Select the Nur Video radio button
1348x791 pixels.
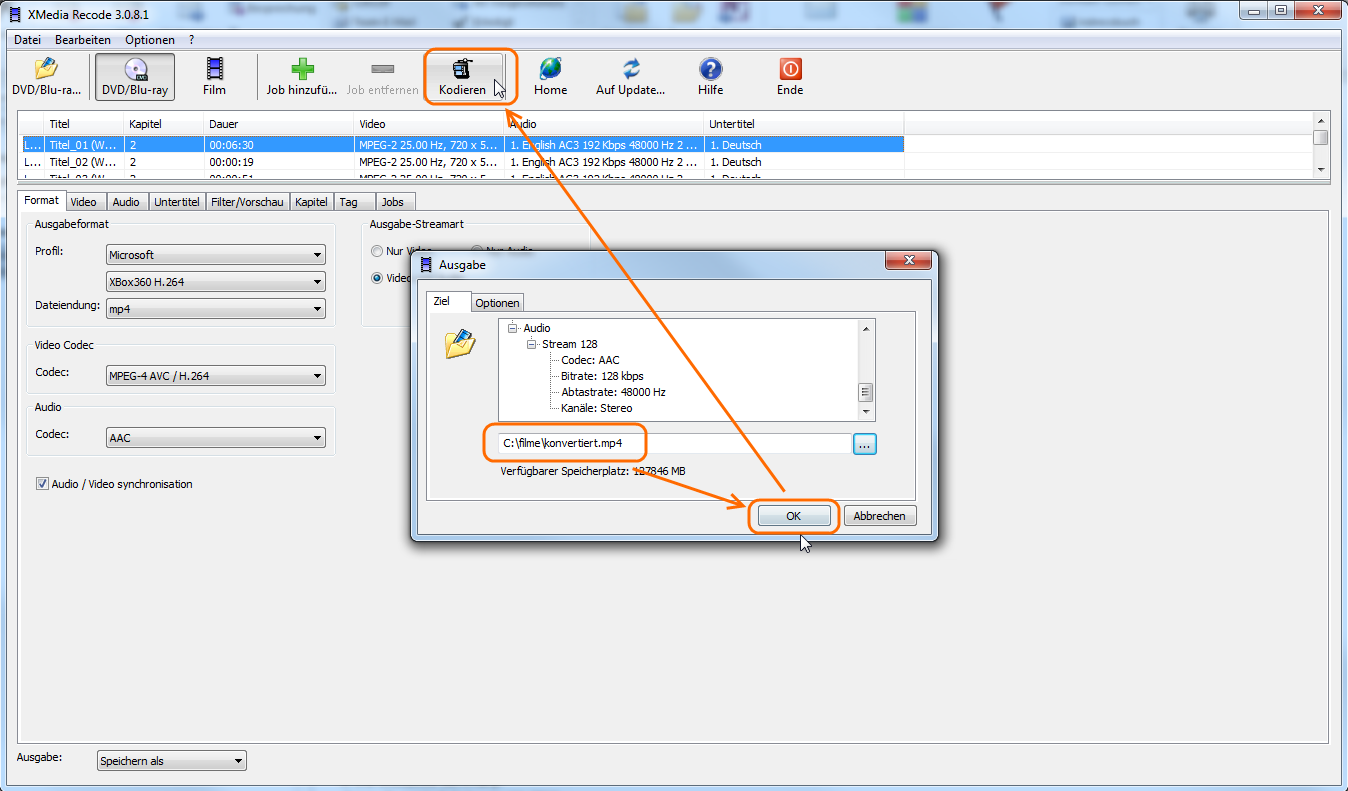pos(377,251)
